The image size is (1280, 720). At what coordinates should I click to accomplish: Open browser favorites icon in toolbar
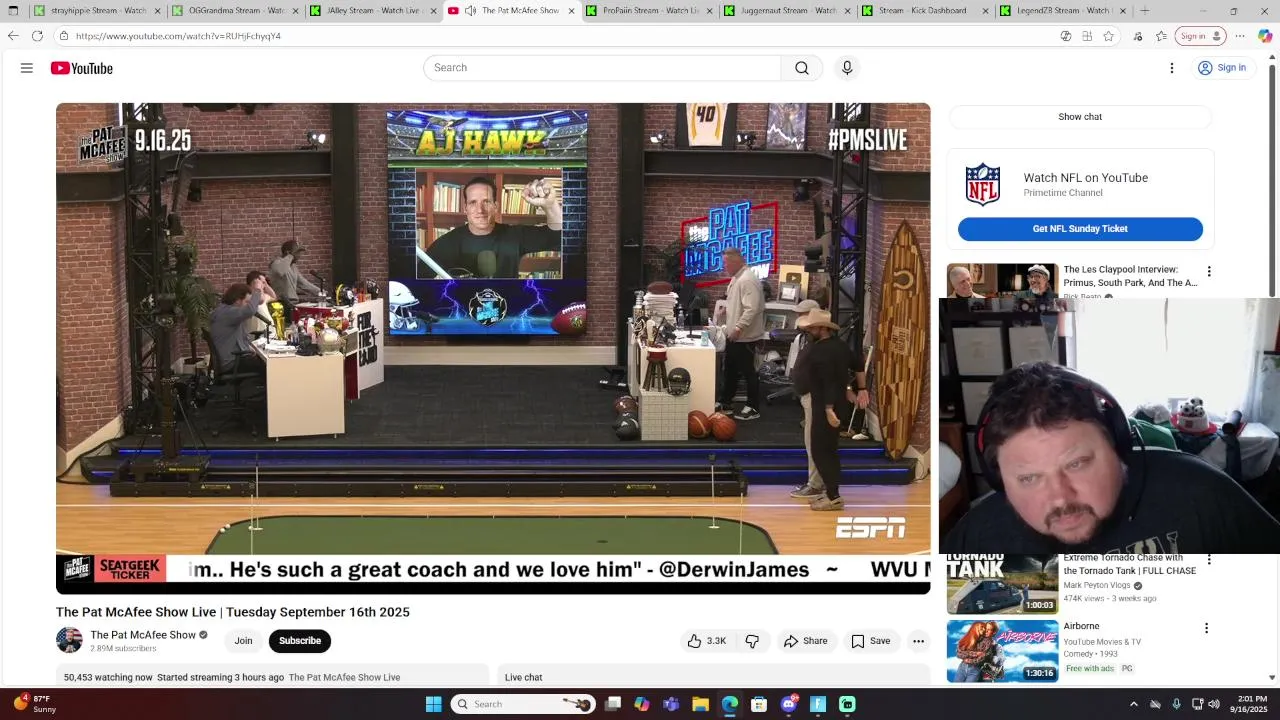(x=1161, y=36)
